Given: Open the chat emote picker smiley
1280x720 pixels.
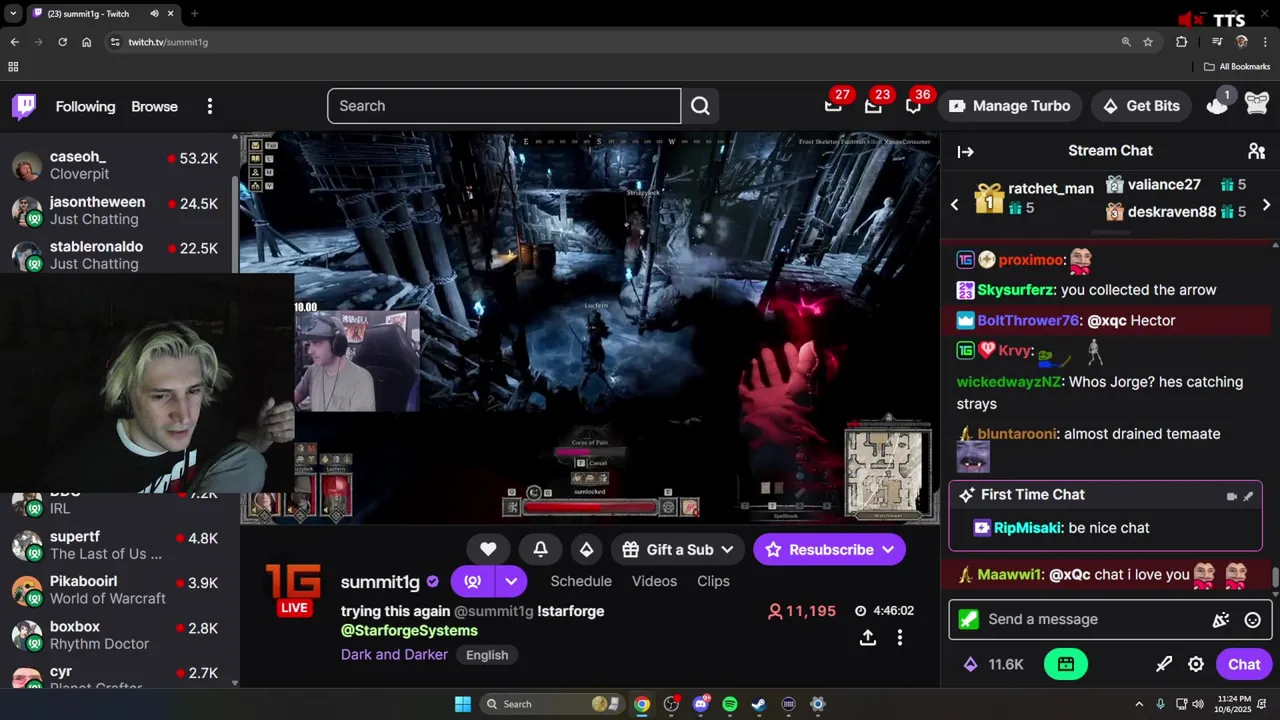Looking at the screenshot, I should (x=1252, y=620).
